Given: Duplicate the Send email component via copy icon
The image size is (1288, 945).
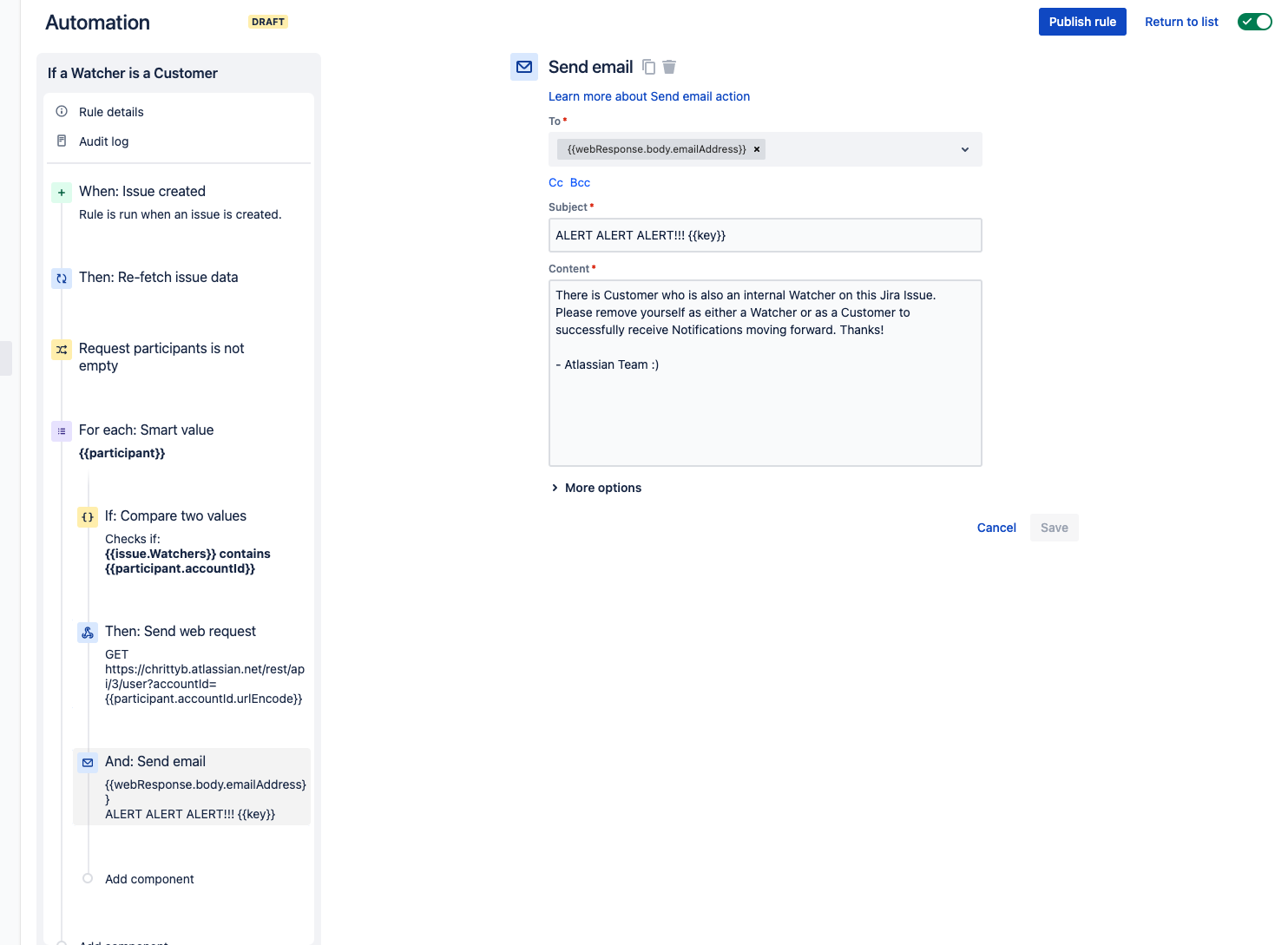Looking at the screenshot, I should [x=648, y=67].
